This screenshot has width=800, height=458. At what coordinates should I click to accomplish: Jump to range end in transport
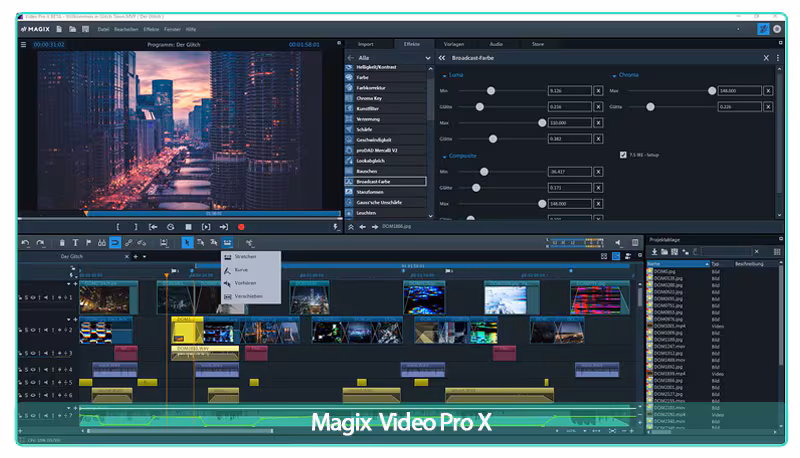[x=223, y=227]
